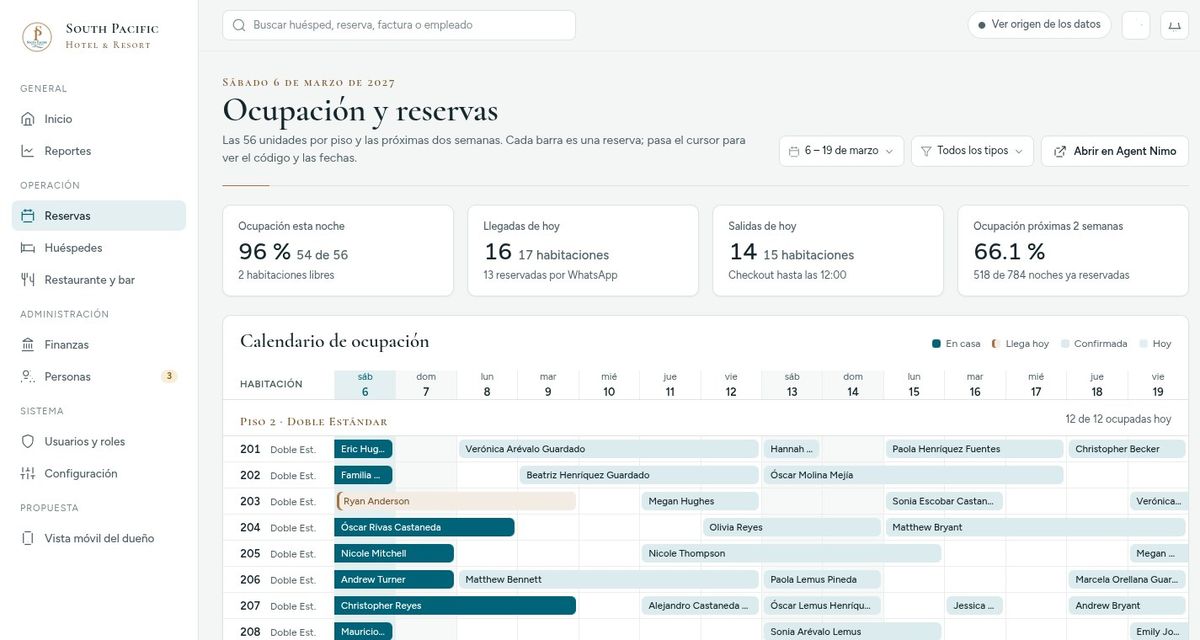Select the dom 7 day column header
The image size is (1200, 640).
click(426, 385)
